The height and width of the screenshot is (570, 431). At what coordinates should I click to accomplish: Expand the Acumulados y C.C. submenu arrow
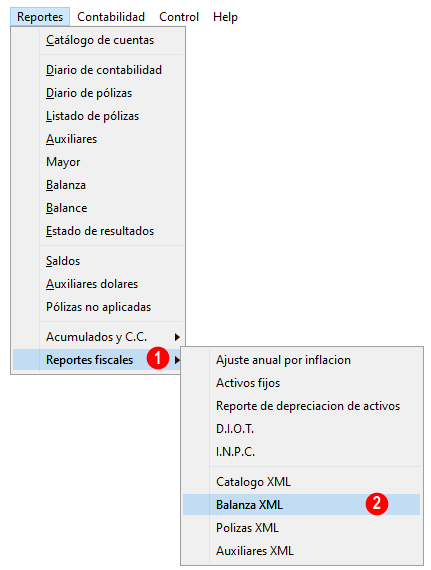pyautogui.click(x=177, y=337)
